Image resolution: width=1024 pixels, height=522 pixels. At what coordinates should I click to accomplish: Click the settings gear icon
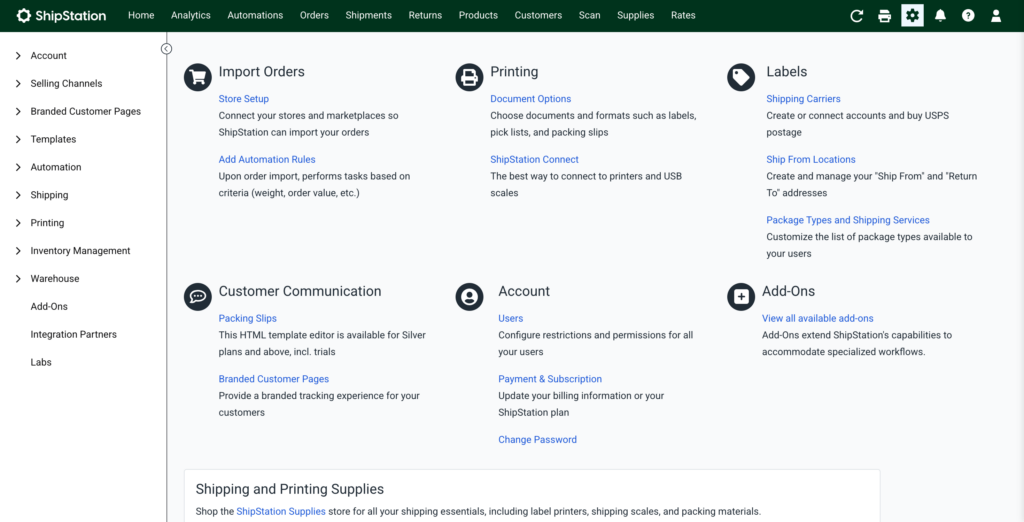[912, 16]
